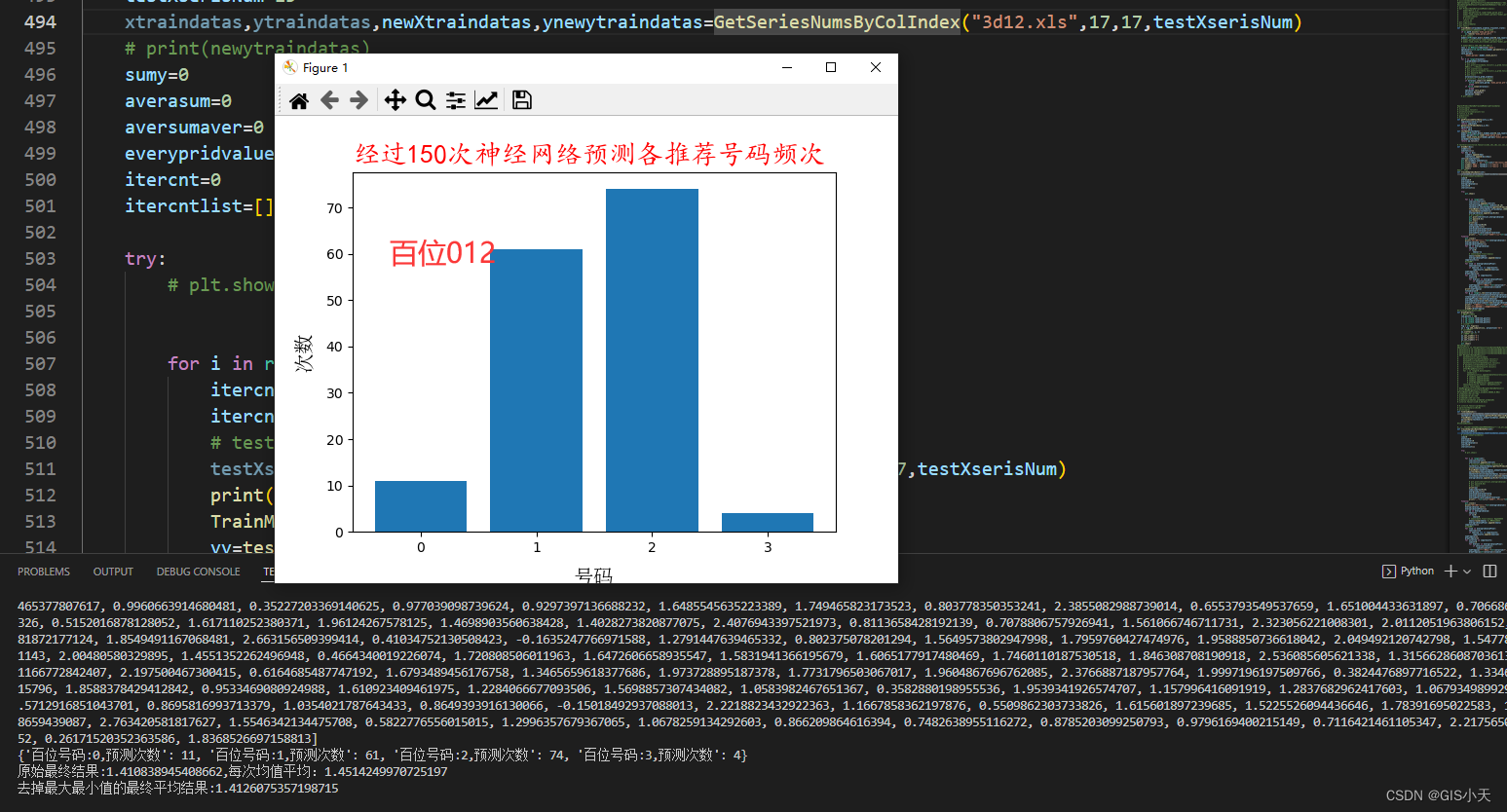Open Configure subplots settings

(x=455, y=100)
